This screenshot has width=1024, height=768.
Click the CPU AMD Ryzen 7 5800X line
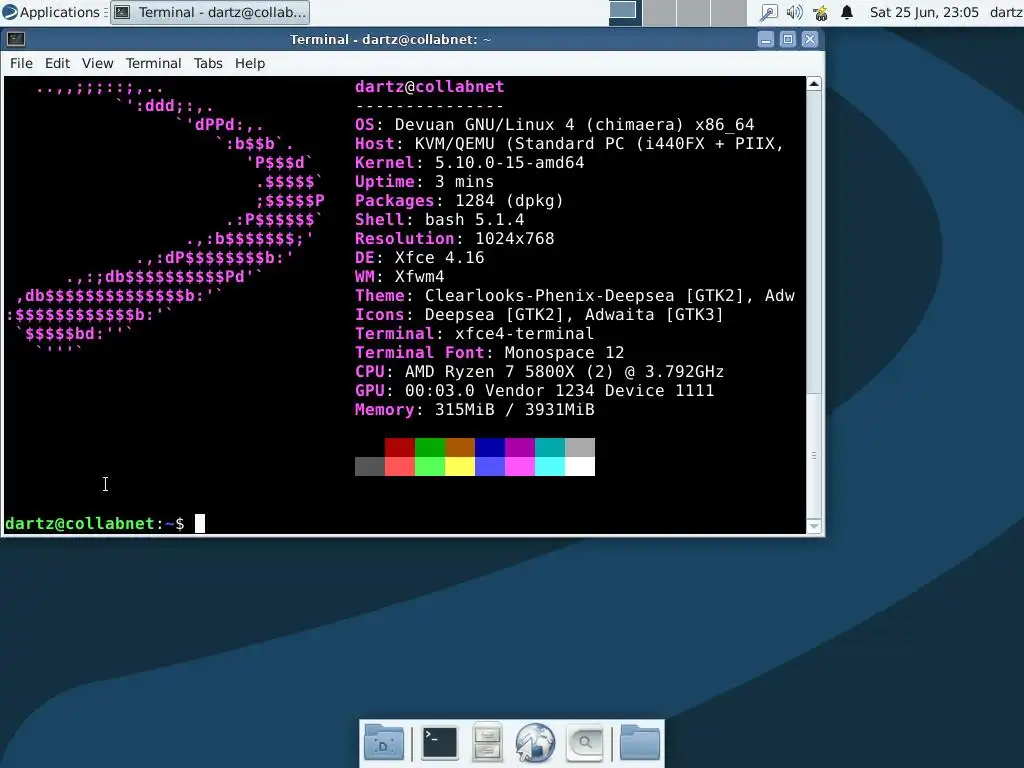pyautogui.click(x=539, y=371)
